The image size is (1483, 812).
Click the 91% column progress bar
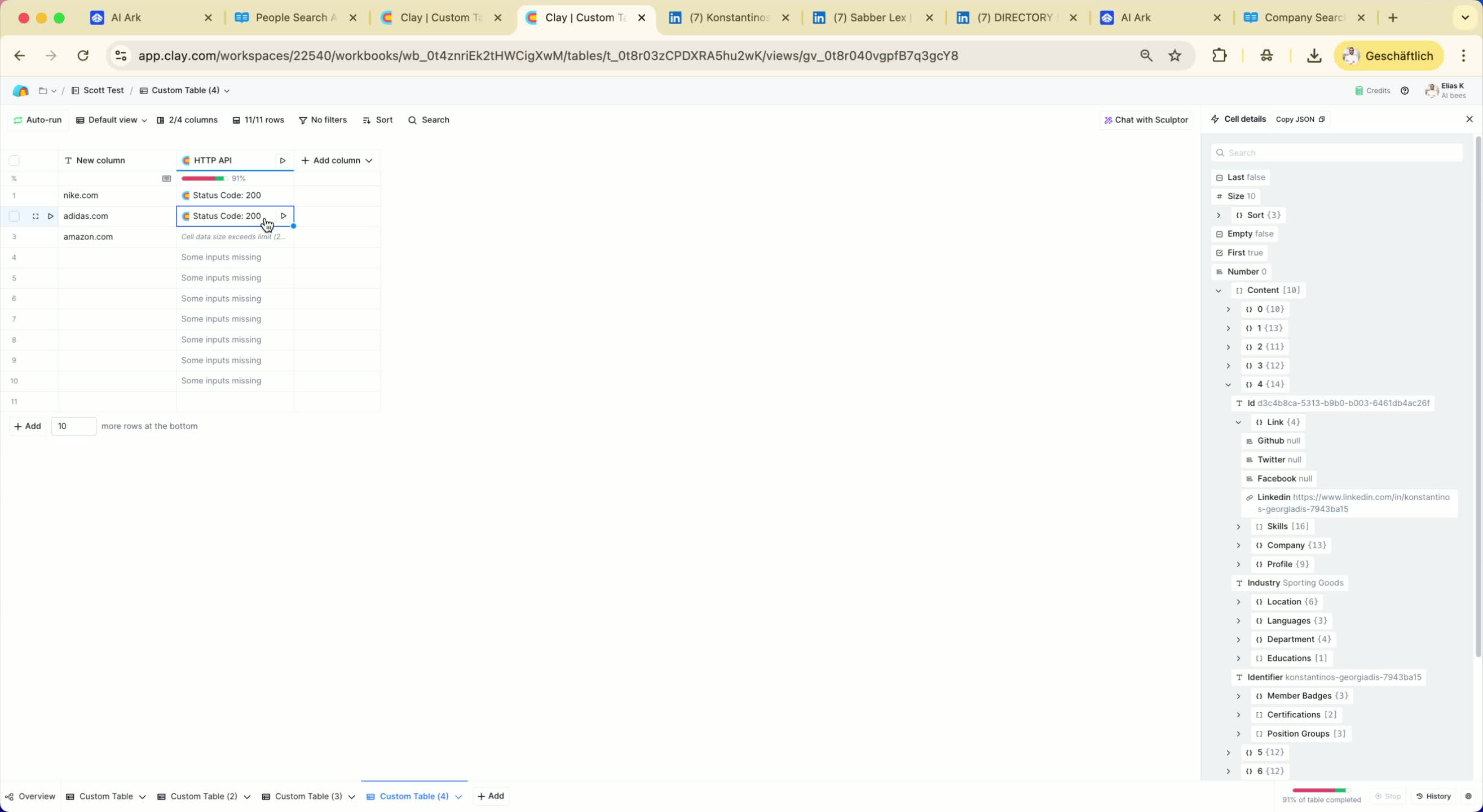(203, 179)
